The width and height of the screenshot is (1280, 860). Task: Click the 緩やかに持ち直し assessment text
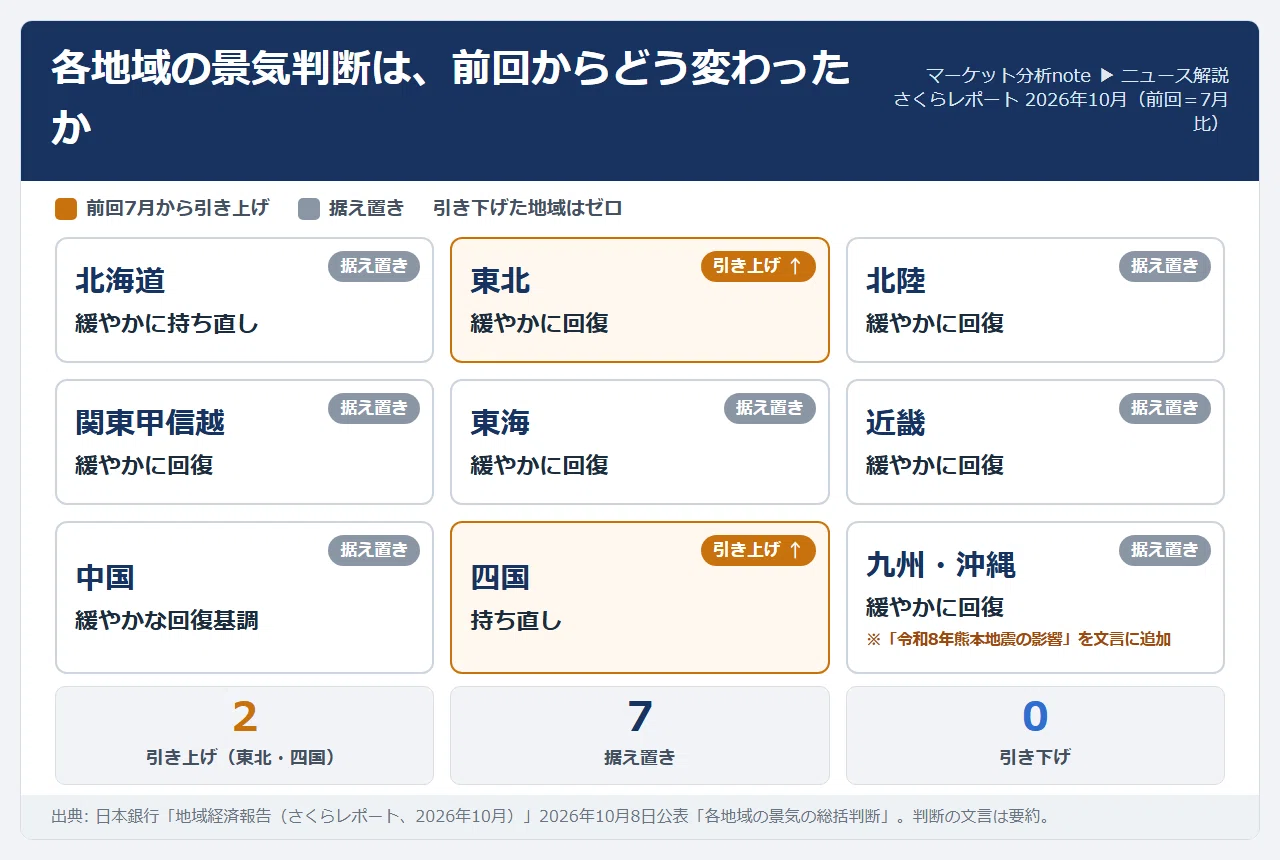167,323
